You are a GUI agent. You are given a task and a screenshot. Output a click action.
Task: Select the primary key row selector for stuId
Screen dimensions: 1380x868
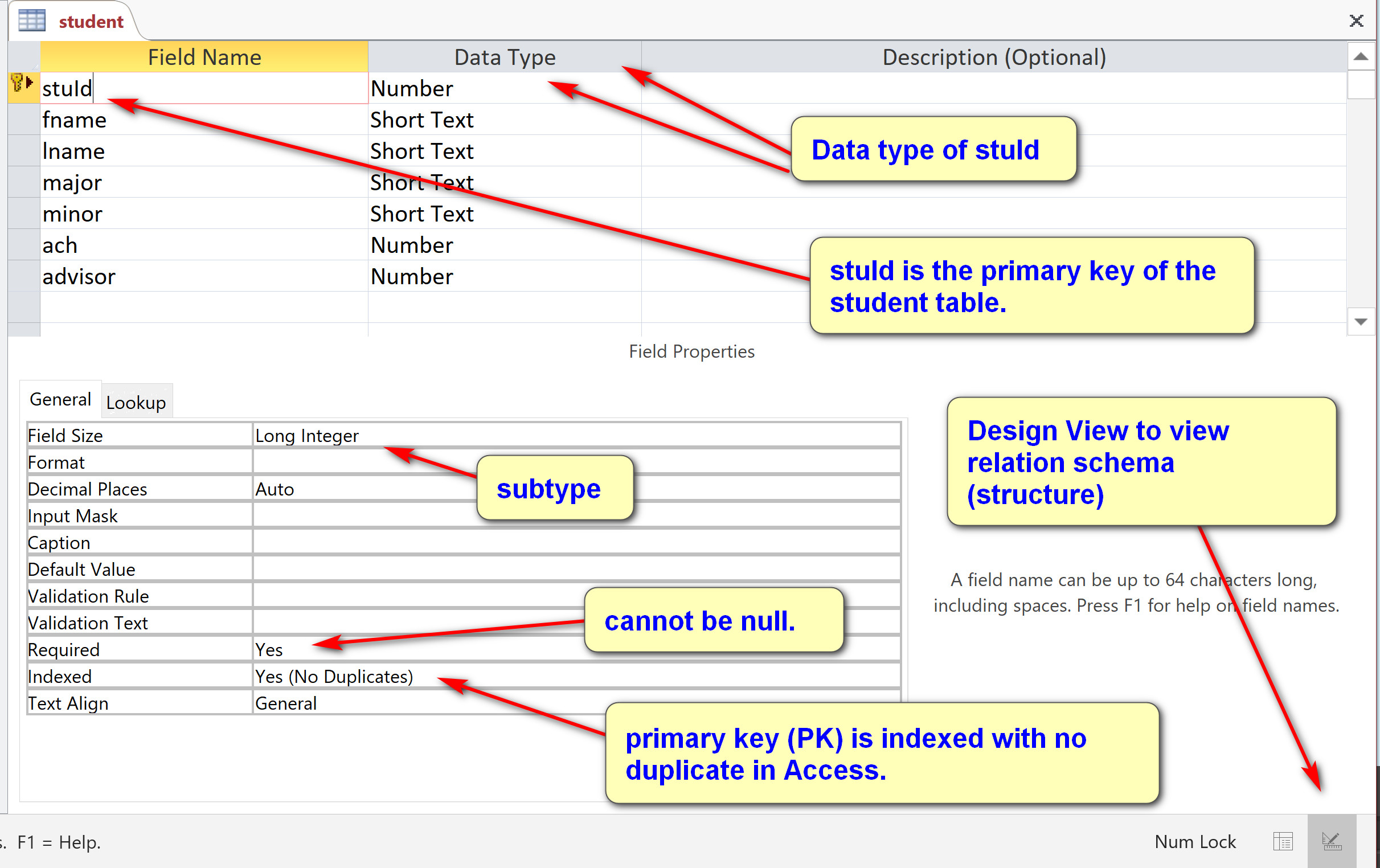[x=23, y=88]
